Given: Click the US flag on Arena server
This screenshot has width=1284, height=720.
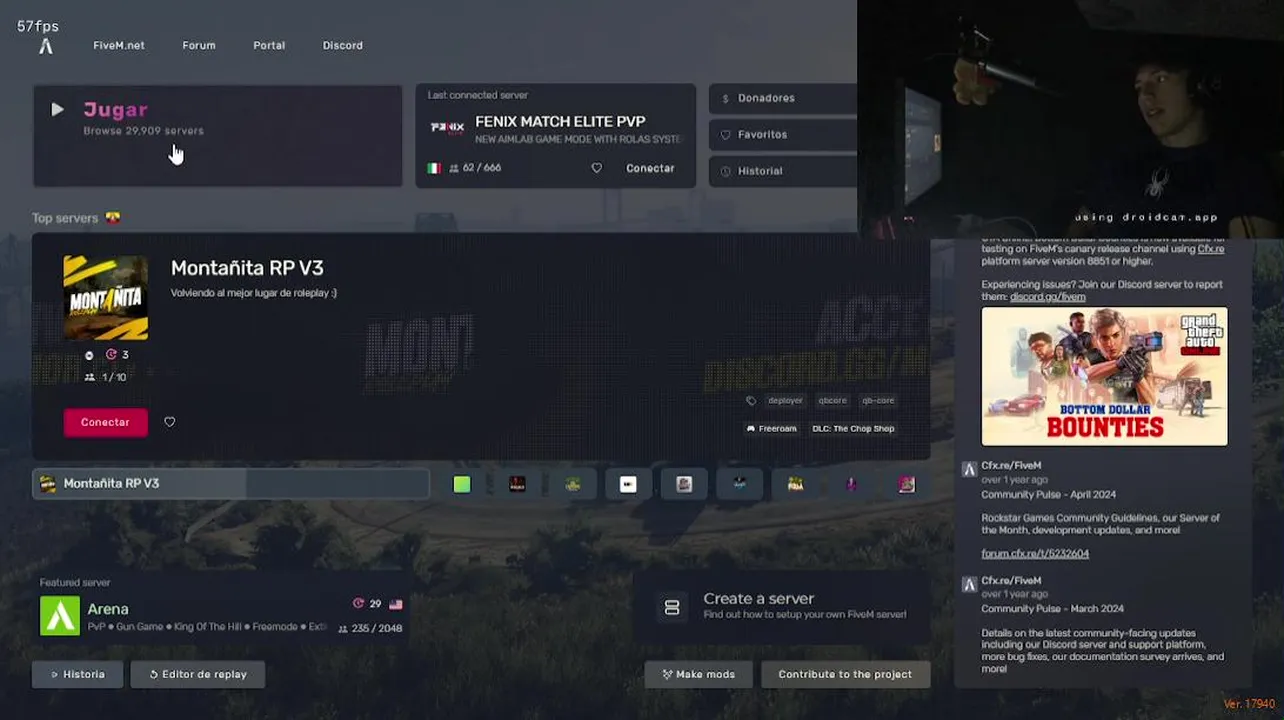Looking at the screenshot, I should coord(396,604).
